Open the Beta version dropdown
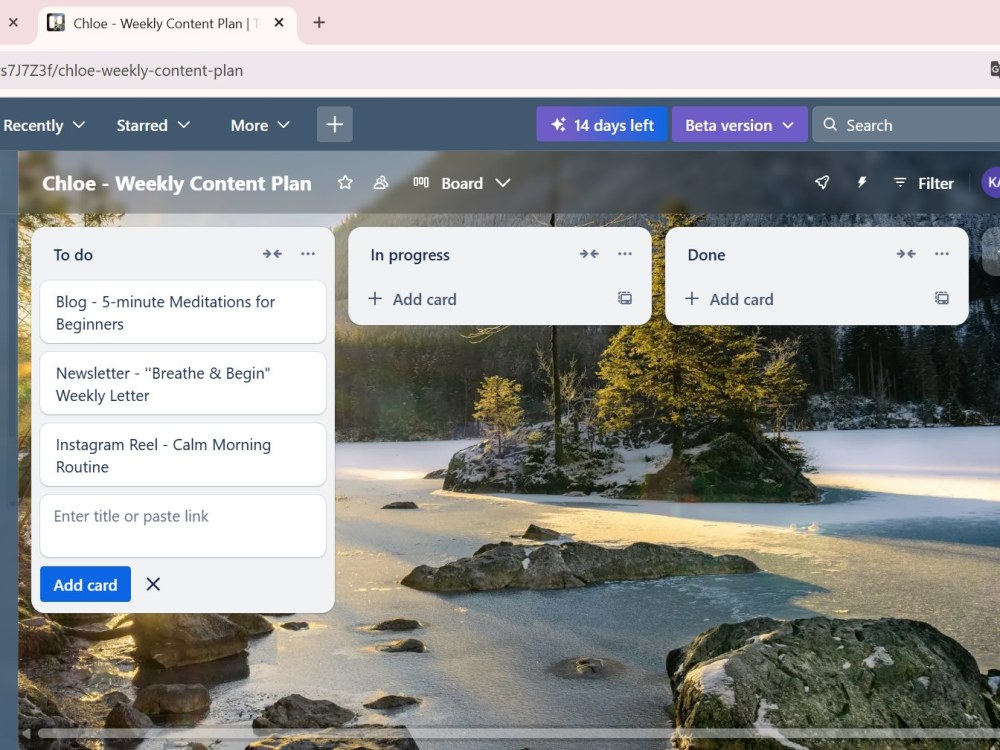 739,125
